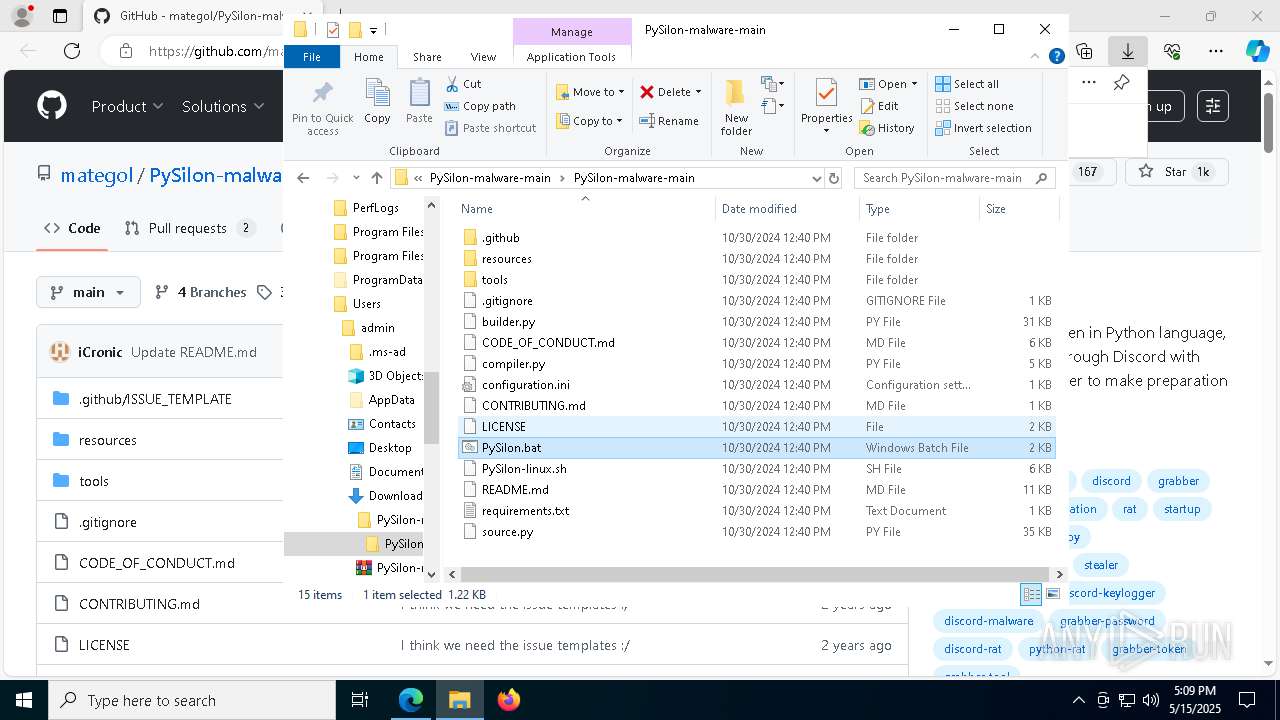Create a New folder from ribbon

tap(736, 107)
